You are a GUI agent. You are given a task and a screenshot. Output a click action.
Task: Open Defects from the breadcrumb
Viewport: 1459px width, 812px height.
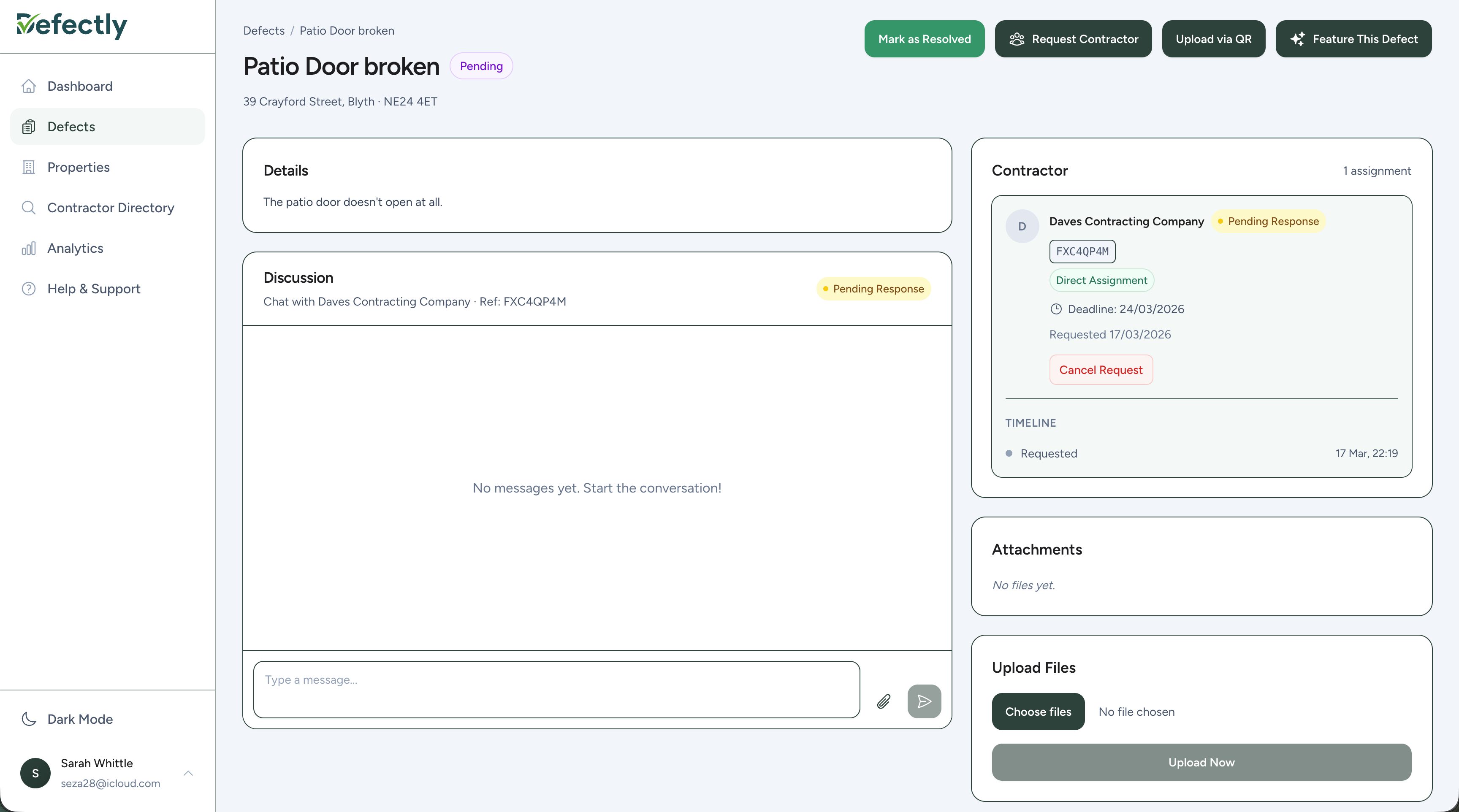(x=263, y=30)
